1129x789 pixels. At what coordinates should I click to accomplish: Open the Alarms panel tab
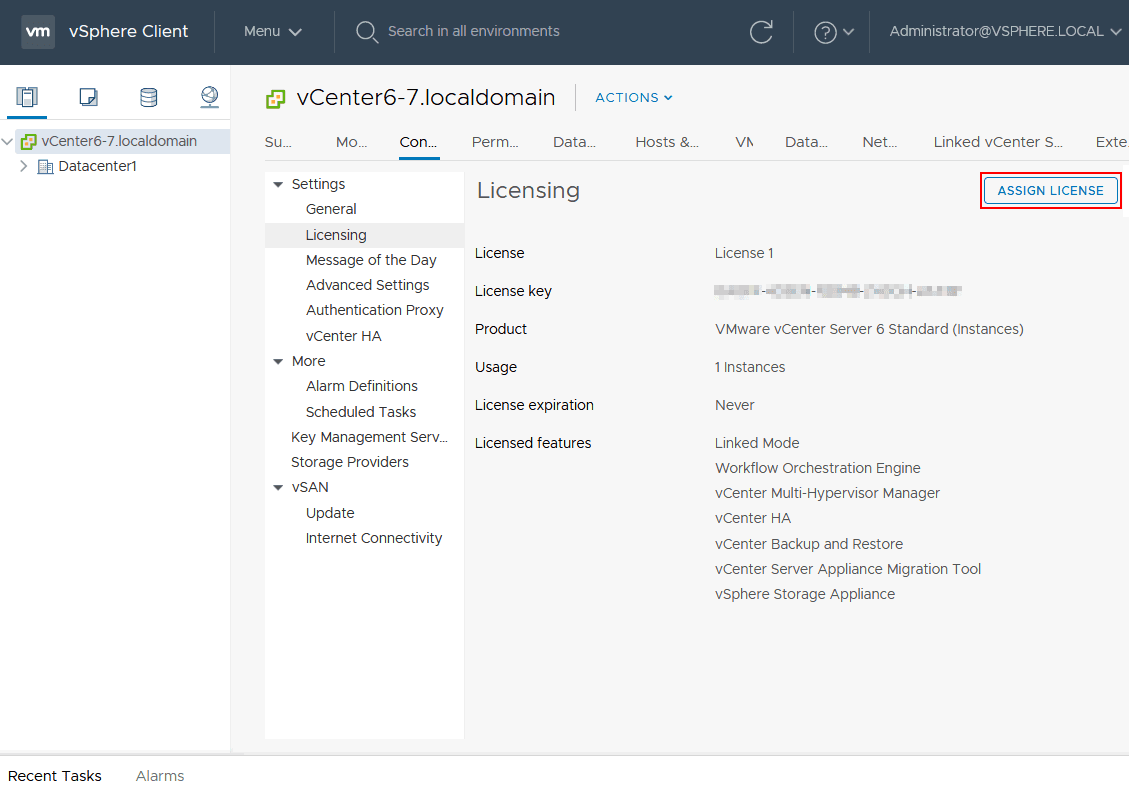160,775
